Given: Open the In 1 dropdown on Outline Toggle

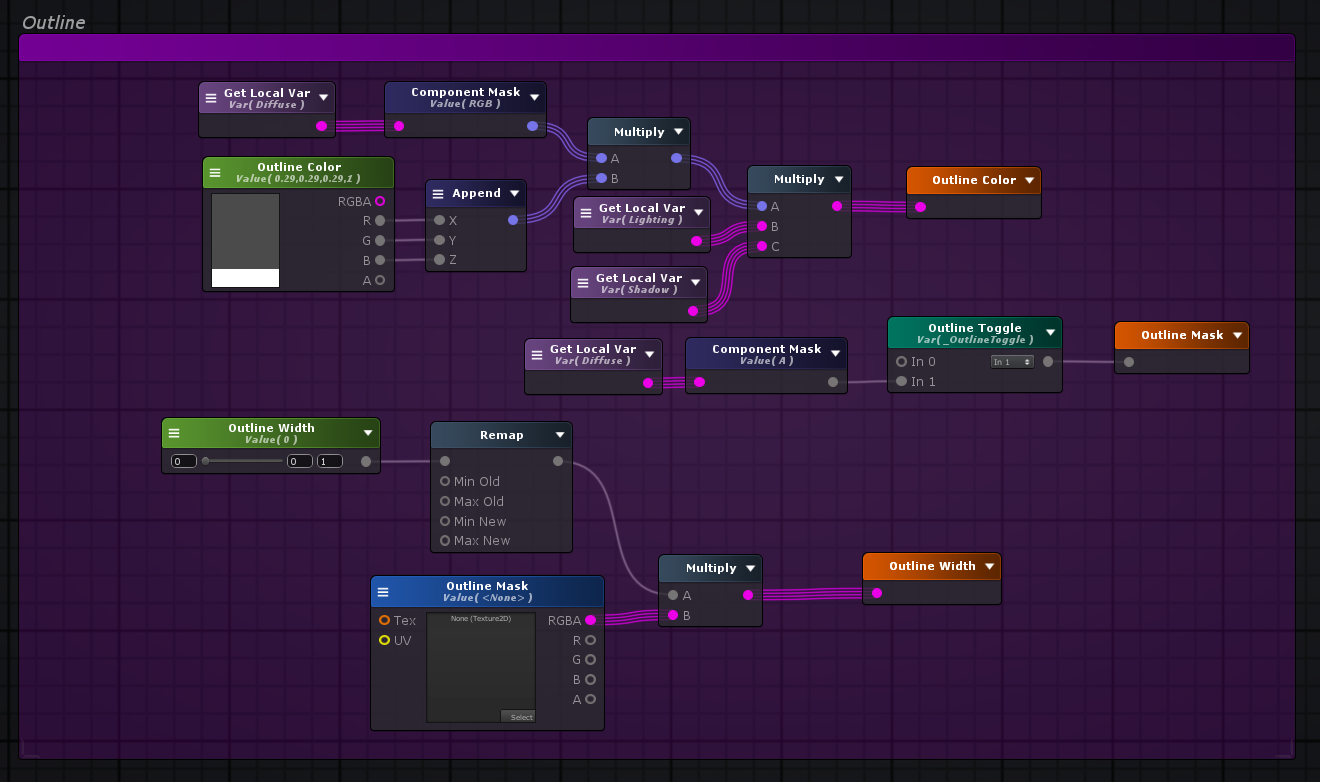Looking at the screenshot, I should point(1012,362).
